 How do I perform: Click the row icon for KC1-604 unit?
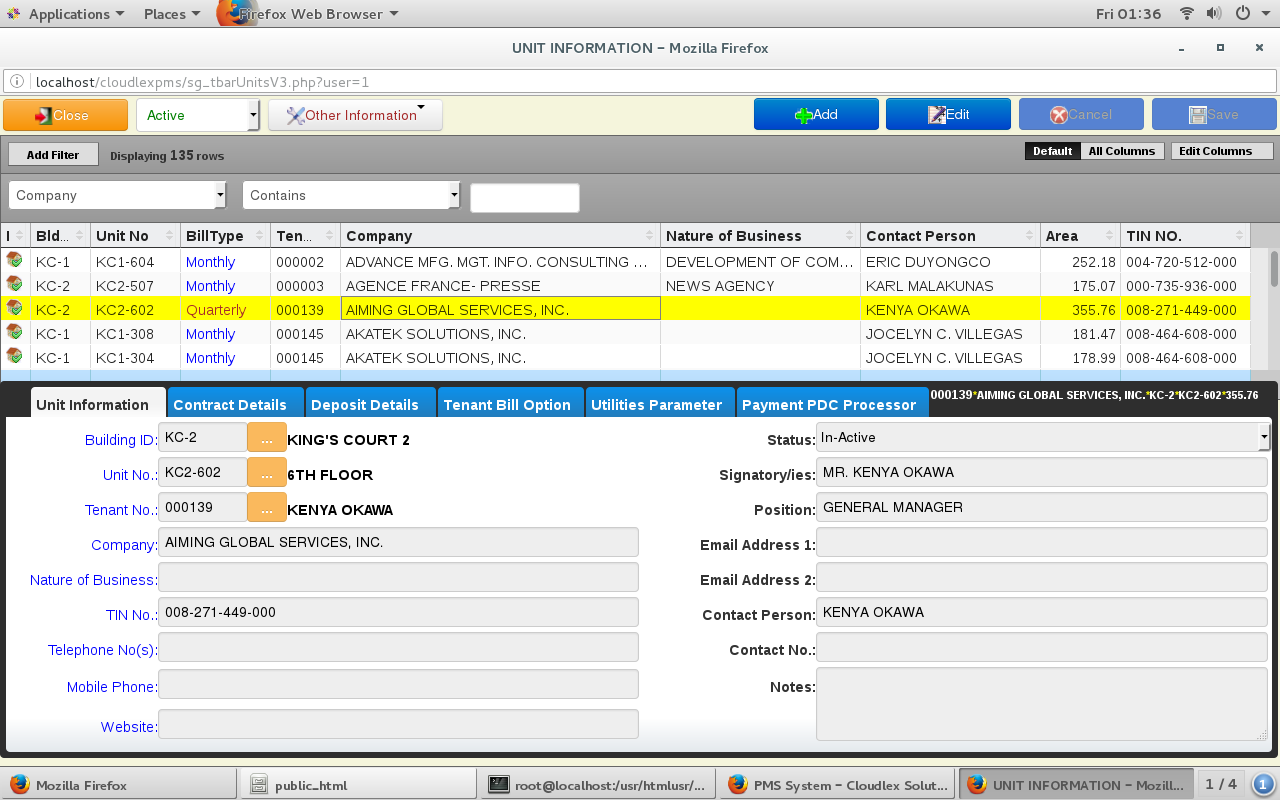coord(14,261)
